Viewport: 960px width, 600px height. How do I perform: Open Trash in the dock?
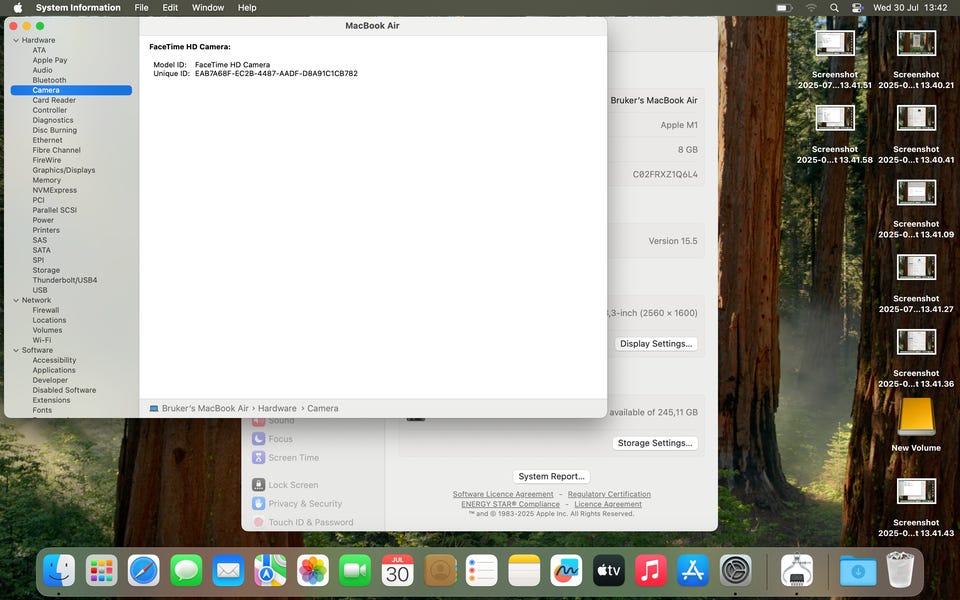(x=900, y=571)
